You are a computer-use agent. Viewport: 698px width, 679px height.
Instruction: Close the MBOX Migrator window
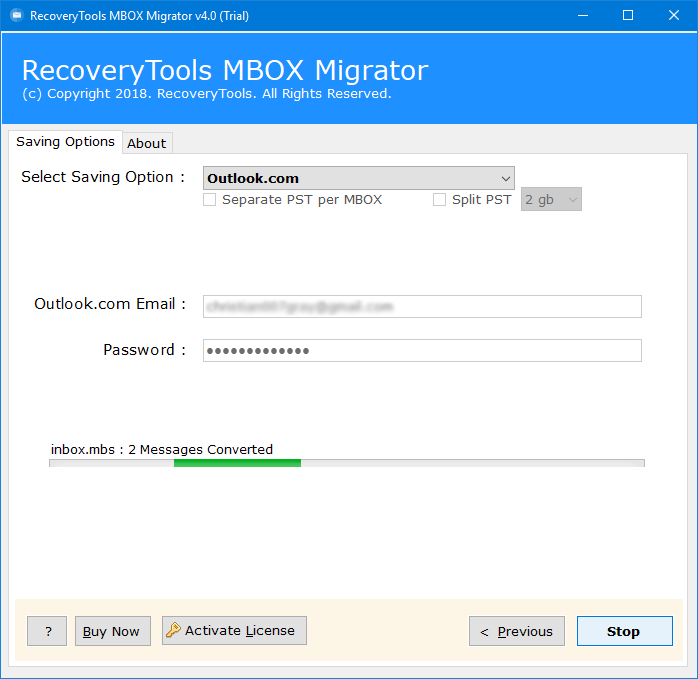click(674, 16)
